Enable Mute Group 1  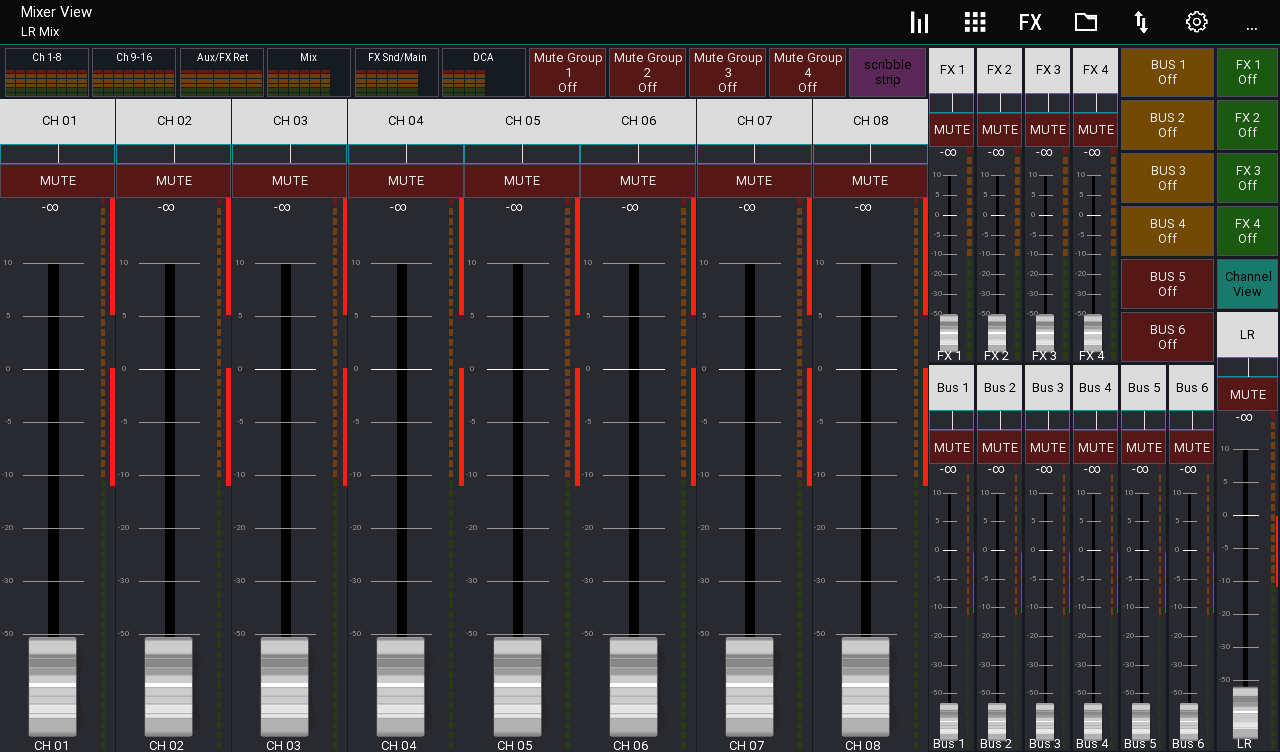click(567, 72)
